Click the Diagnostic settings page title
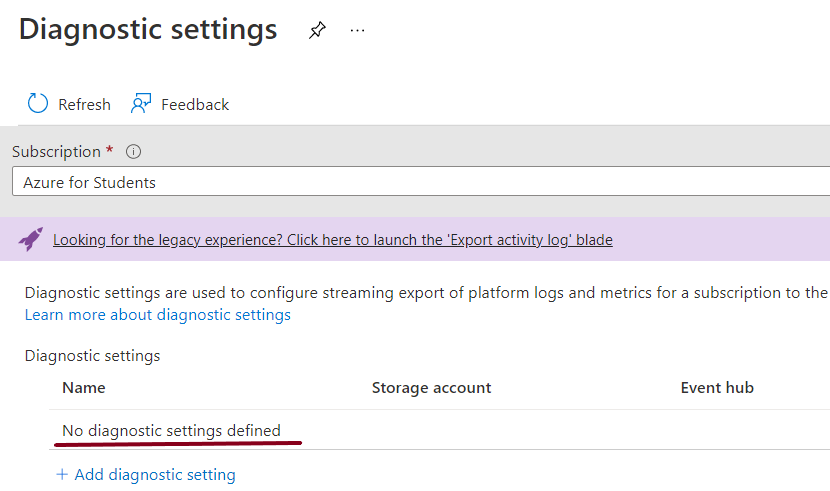The width and height of the screenshot is (830, 491). click(148, 30)
